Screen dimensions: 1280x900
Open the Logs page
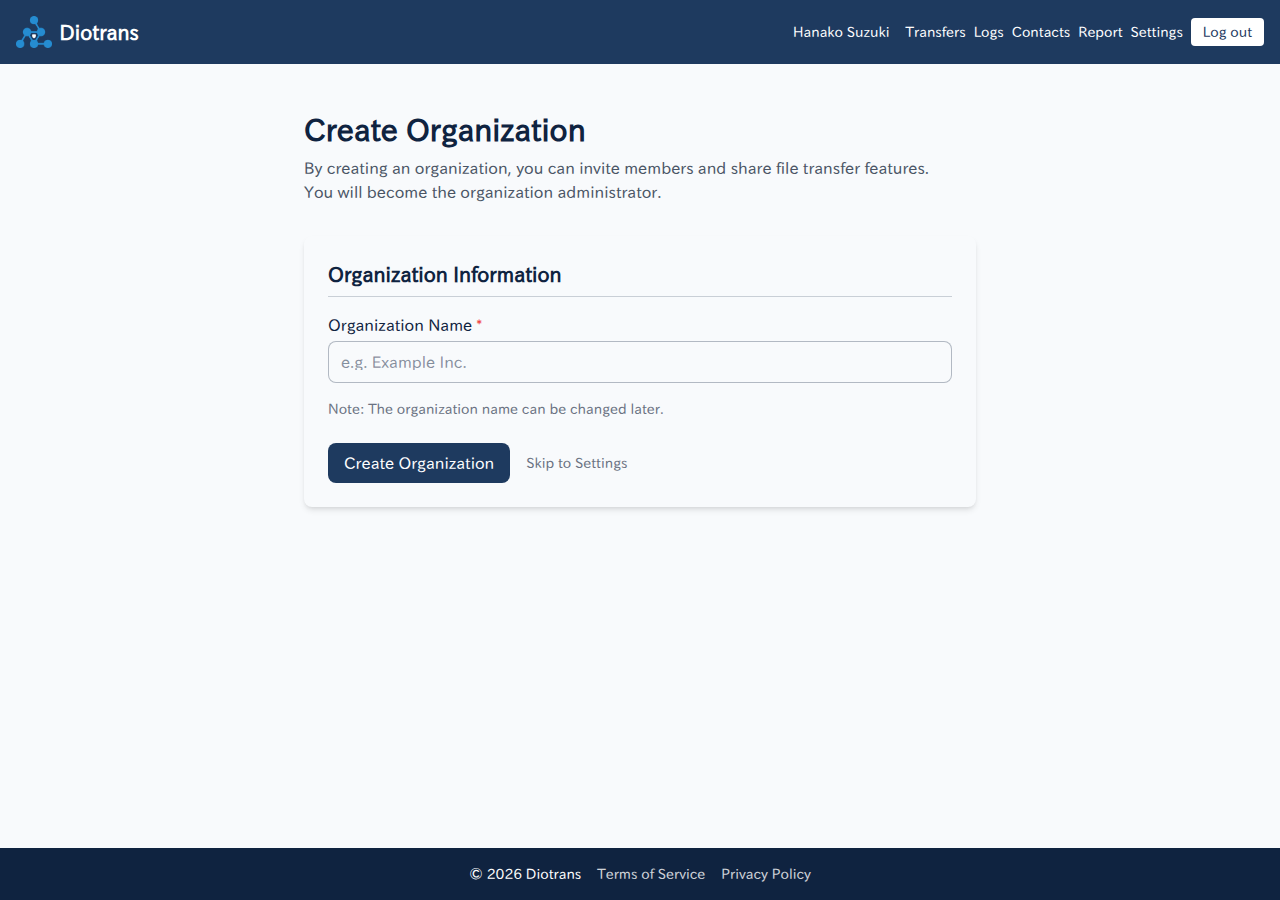[988, 32]
